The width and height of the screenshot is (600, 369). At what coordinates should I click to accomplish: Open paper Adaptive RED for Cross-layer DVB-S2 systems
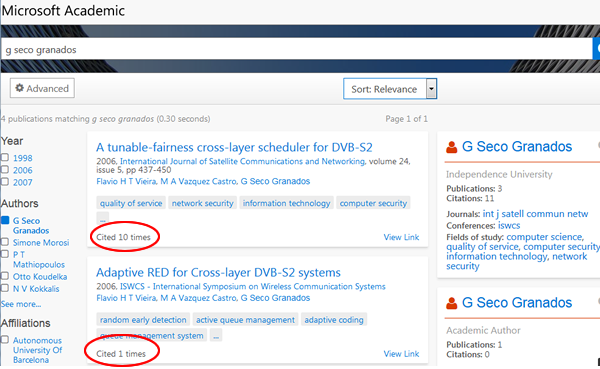[x=218, y=273]
